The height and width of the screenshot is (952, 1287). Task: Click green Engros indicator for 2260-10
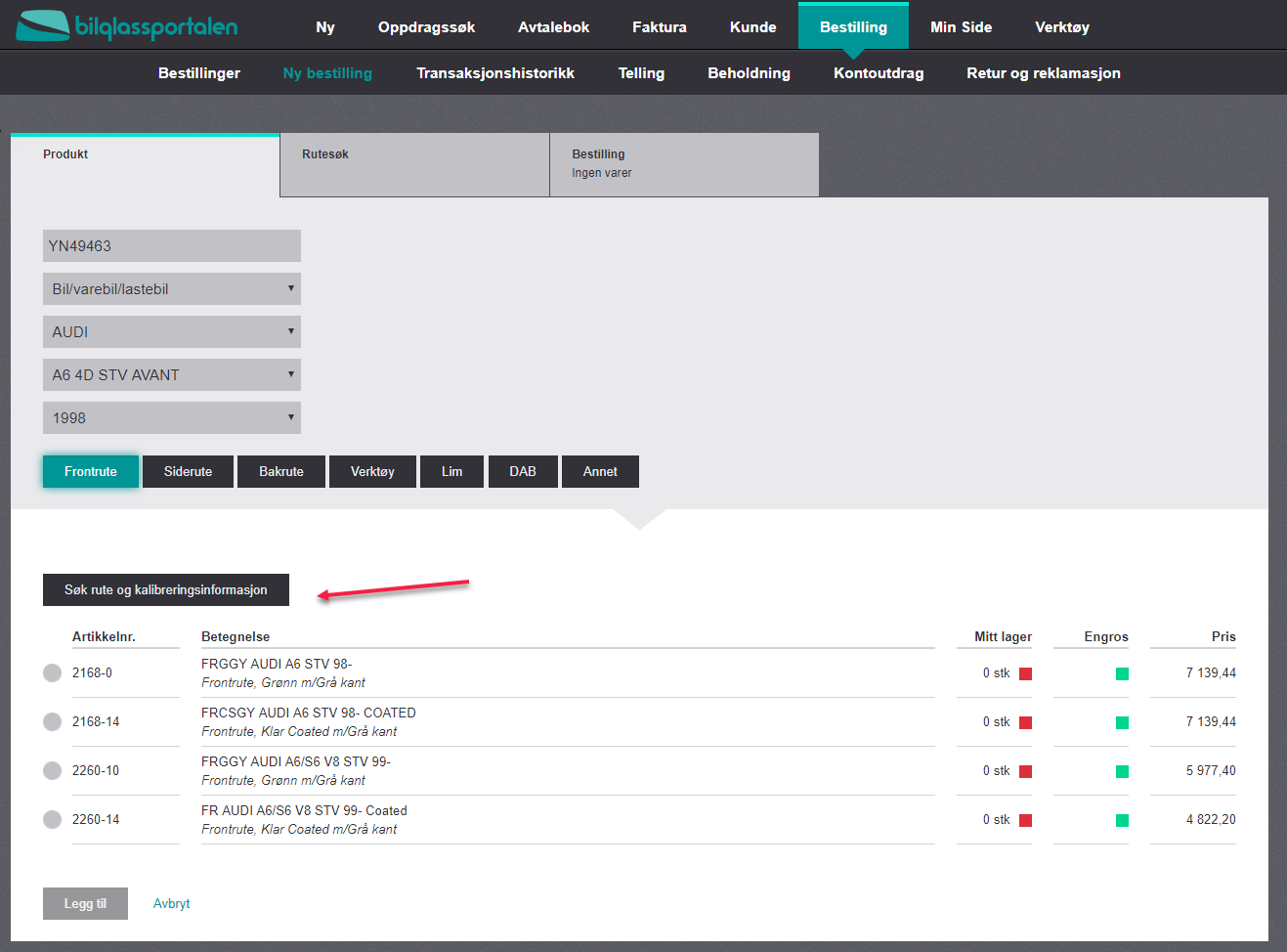[1122, 771]
